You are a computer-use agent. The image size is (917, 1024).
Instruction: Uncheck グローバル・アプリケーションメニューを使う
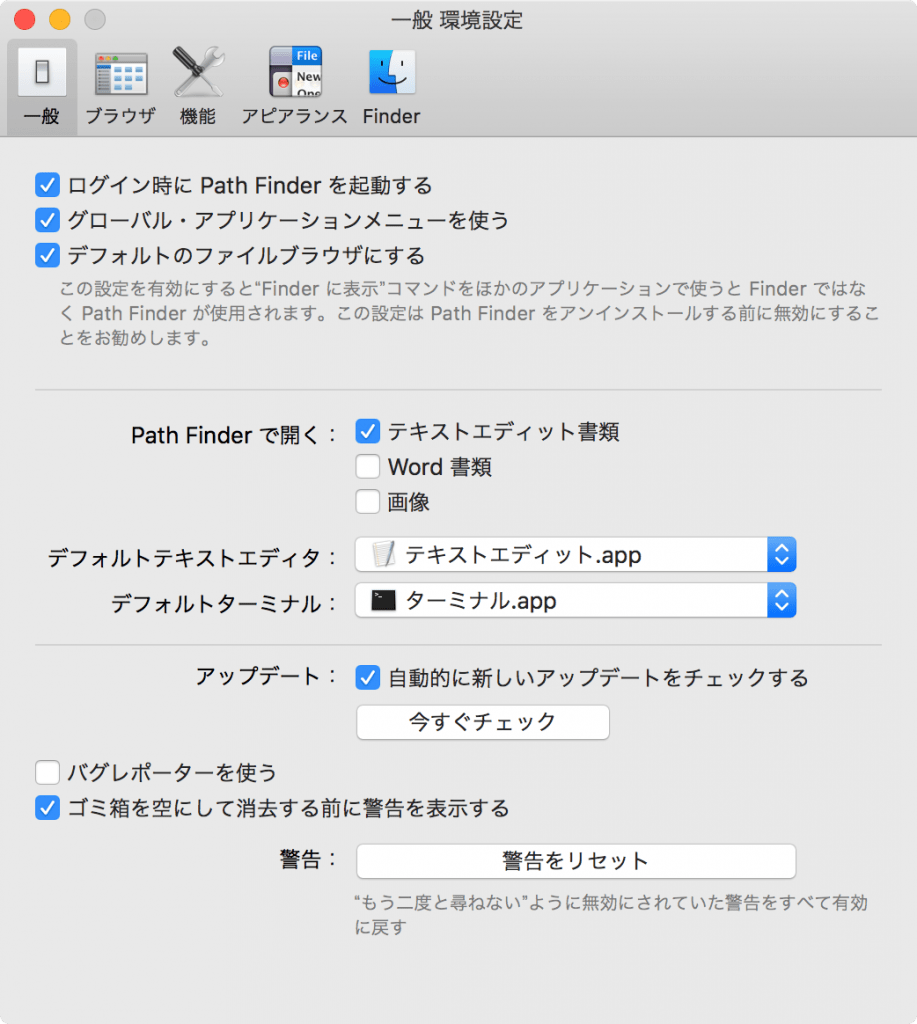47,220
